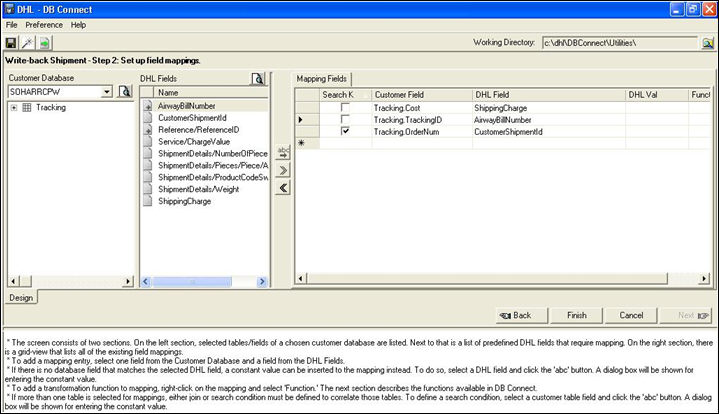
Task: Click the DHL Fields scrollbar right arrow
Action: point(262,282)
